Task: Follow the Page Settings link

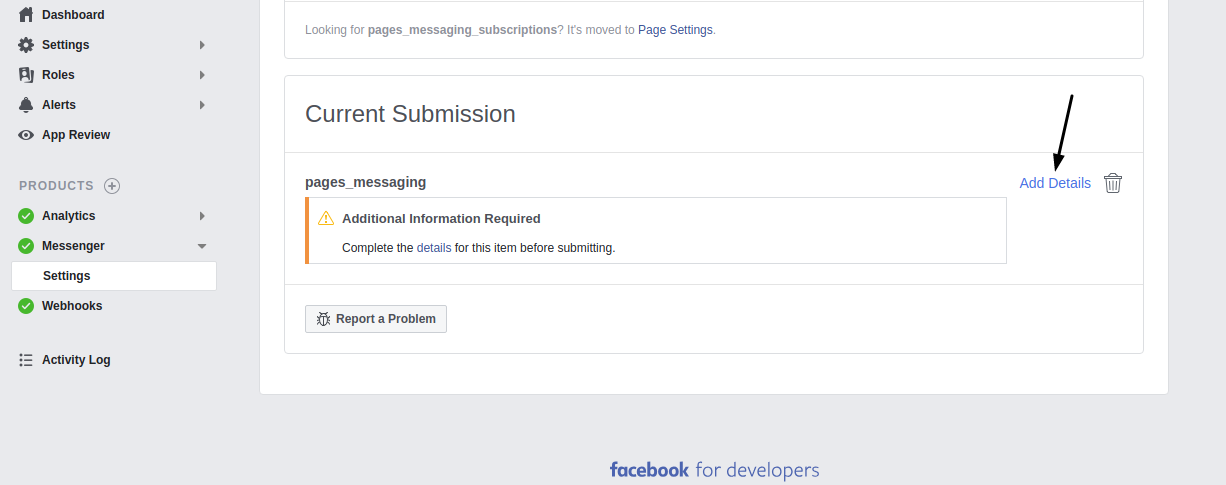Action: click(675, 30)
